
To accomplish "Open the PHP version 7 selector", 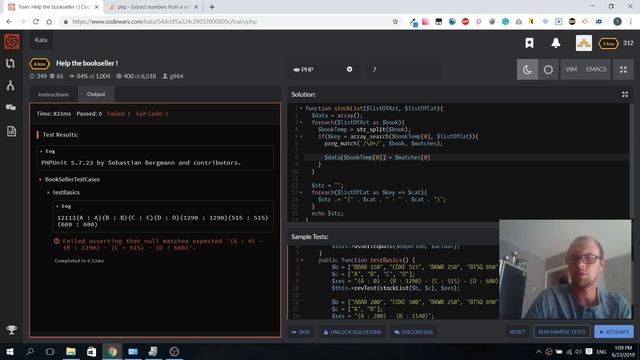I will click(403, 69).
